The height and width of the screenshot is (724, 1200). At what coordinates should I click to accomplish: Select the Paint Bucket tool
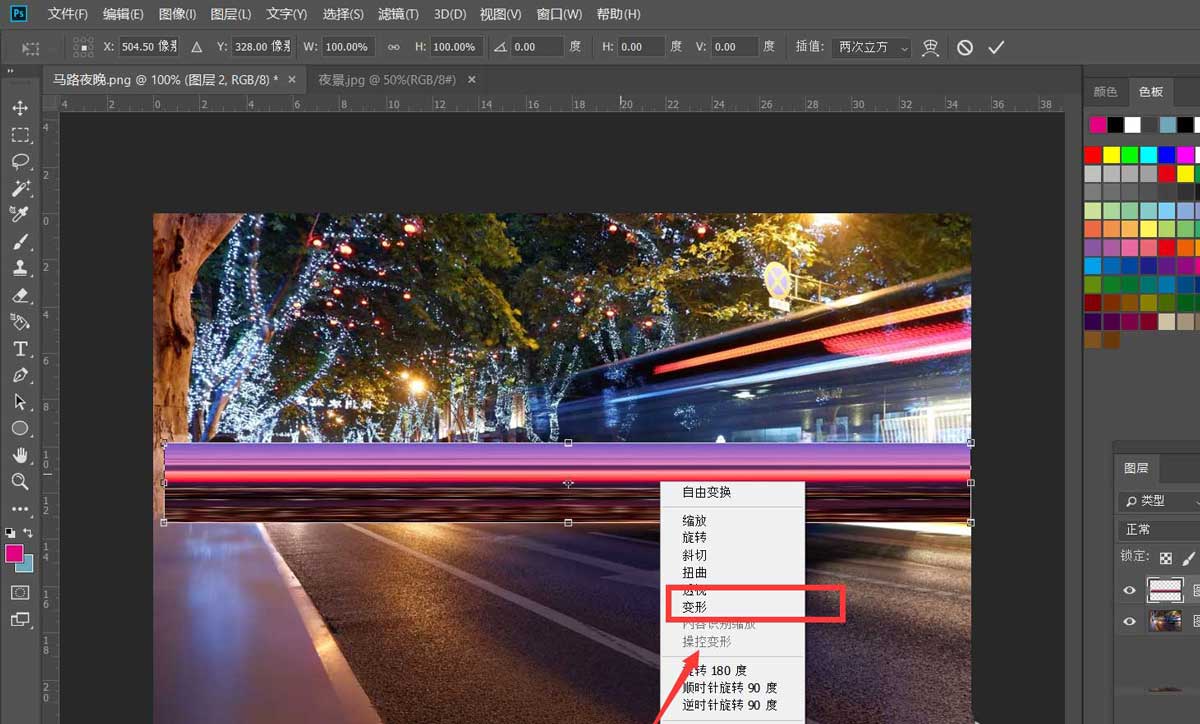point(20,322)
